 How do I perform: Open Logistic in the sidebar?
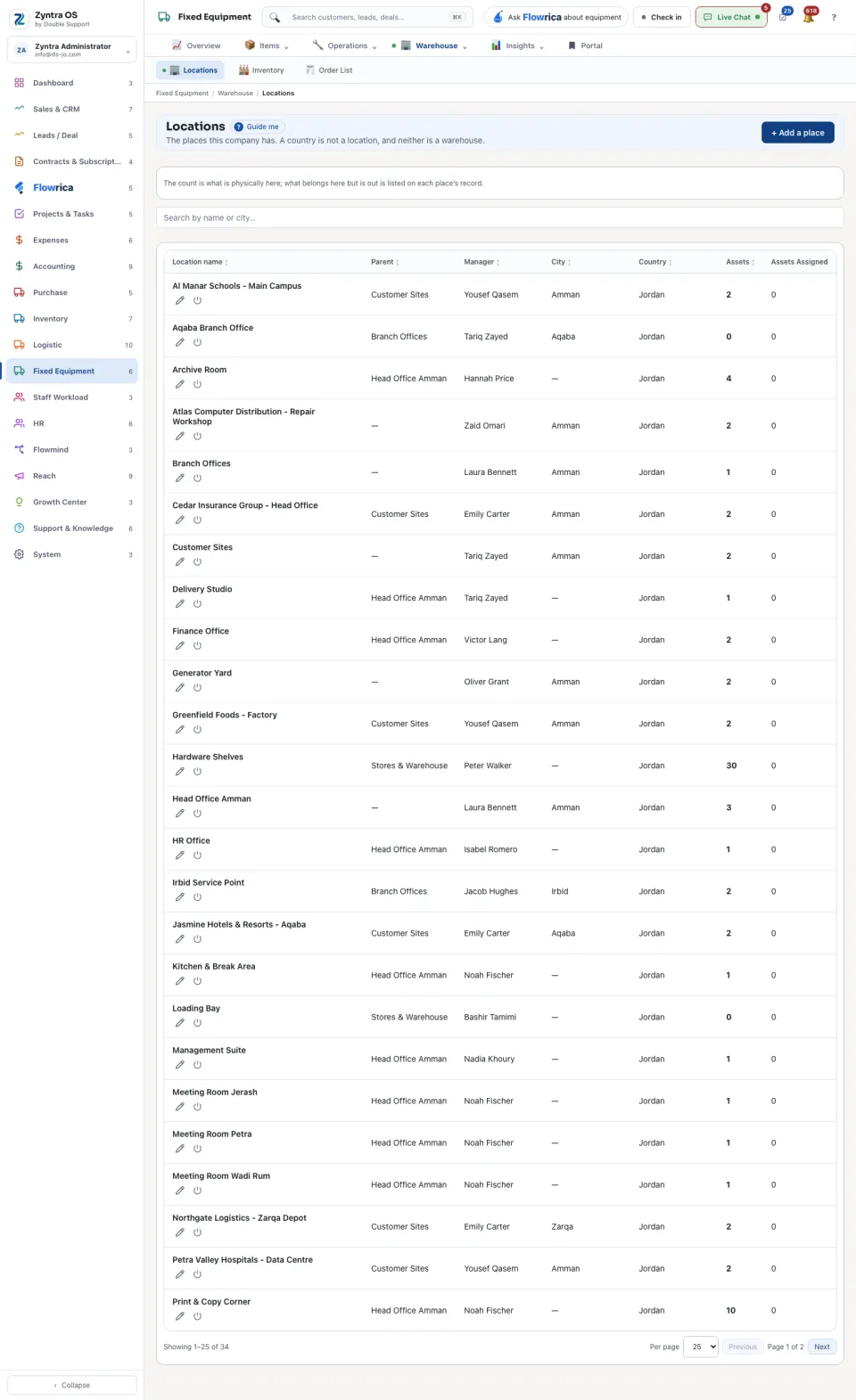tap(71, 345)
